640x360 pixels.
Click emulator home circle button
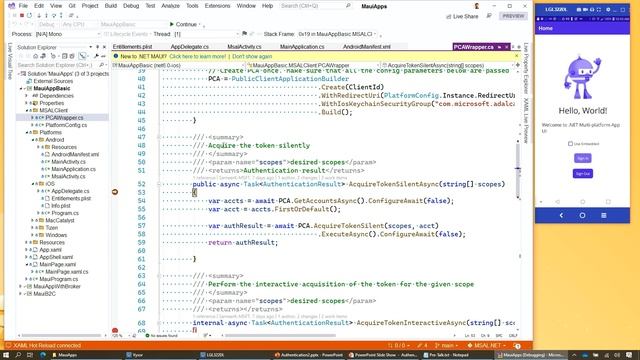pos(582,216)
